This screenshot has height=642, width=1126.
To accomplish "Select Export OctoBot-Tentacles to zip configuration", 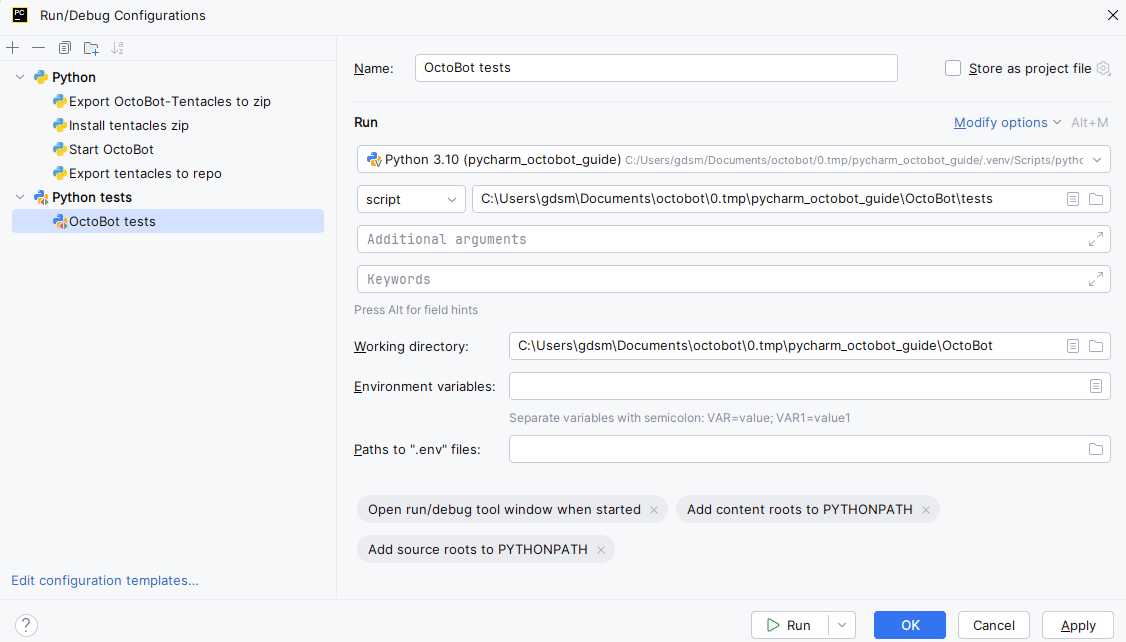I will tap(169, 101).
